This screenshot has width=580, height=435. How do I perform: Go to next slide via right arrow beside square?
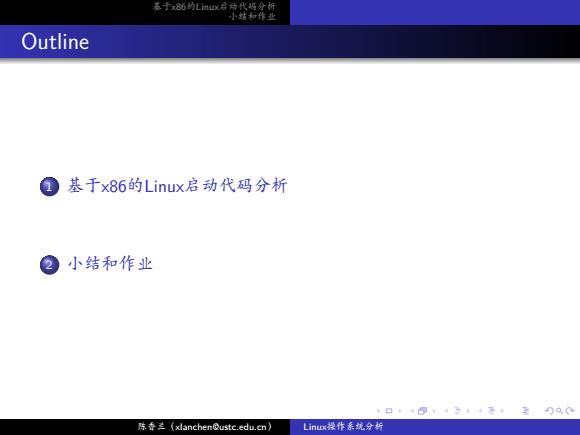point(400,411)
